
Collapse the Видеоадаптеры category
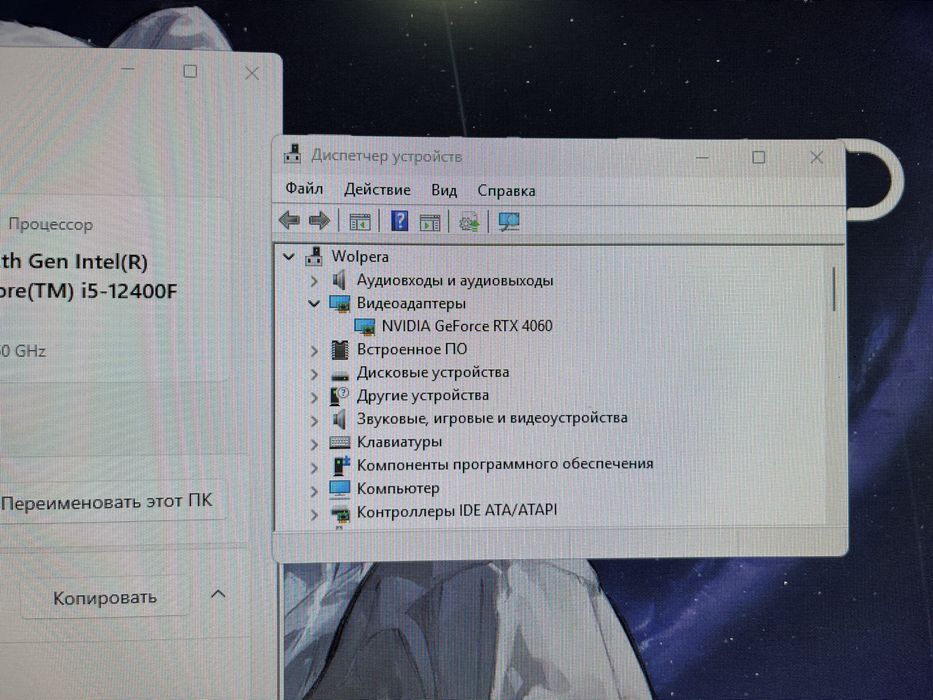[x=314, y=304]
